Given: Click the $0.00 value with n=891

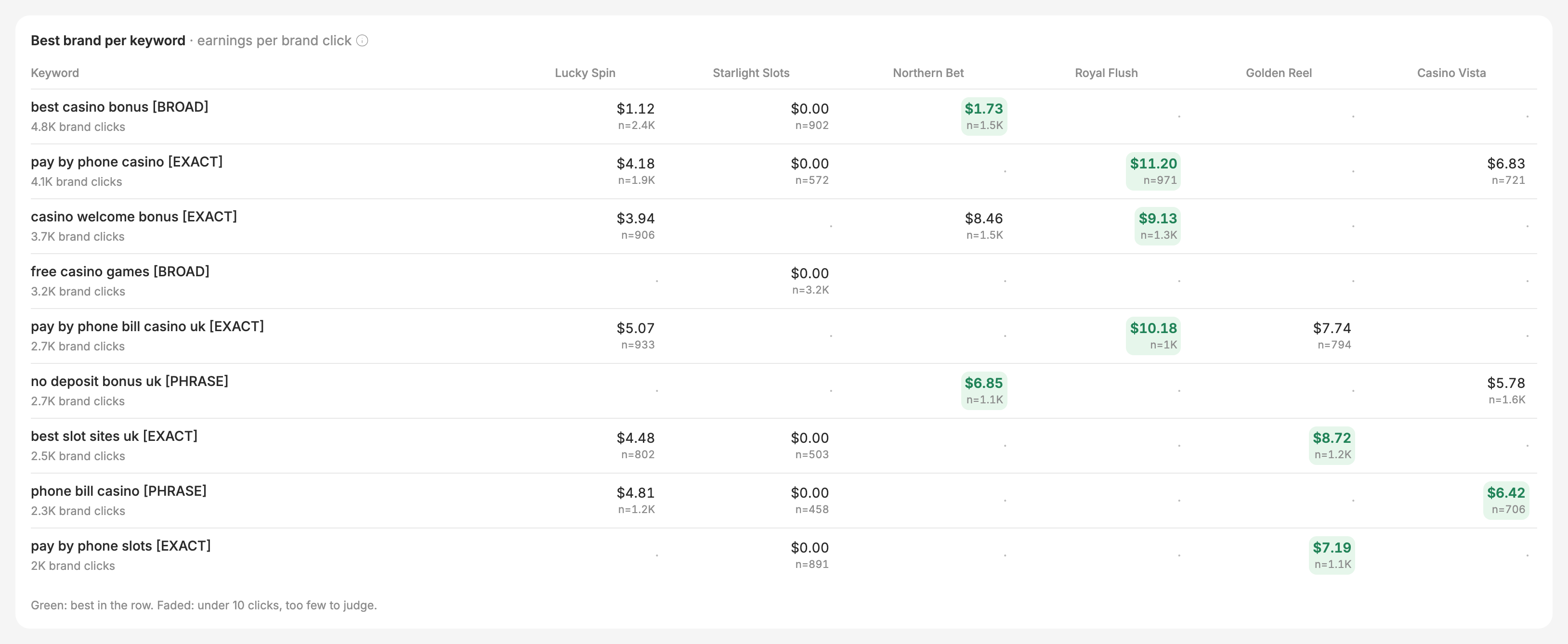Looking at the screenshot, I should point(810,548).
